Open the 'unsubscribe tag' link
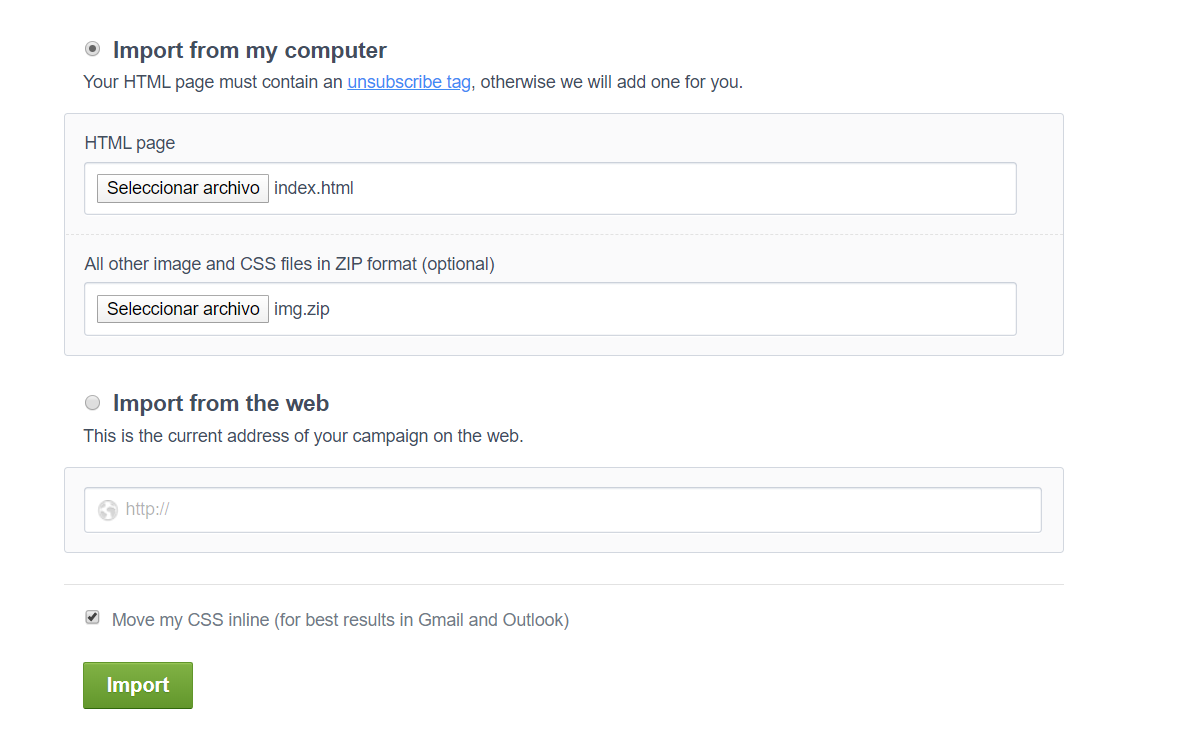Screen dimensions: 1198x747 [408, 82]
